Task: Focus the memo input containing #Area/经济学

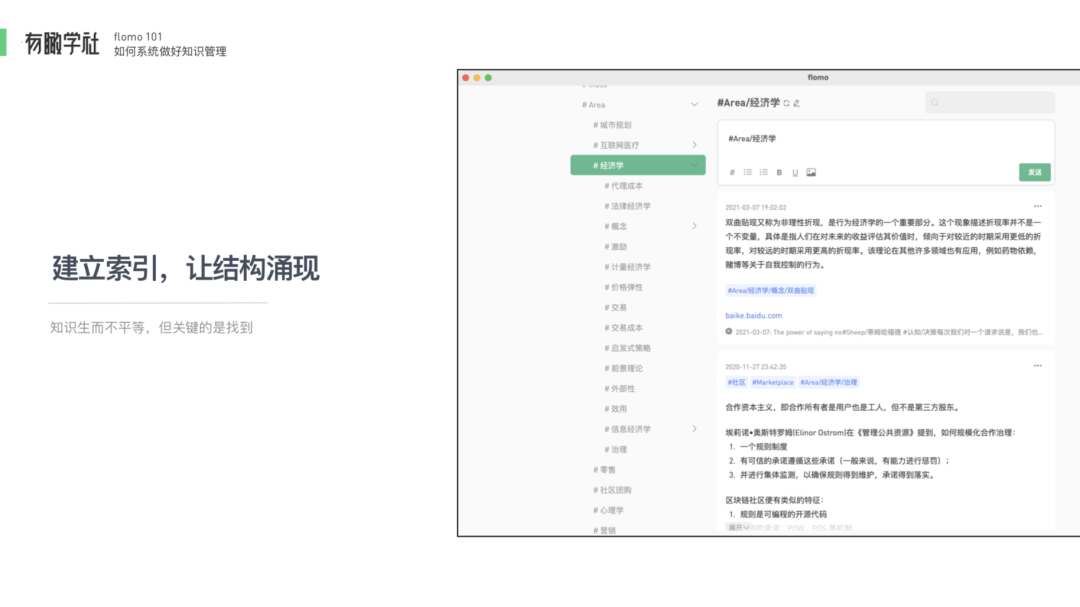Action: click(x=885, y=139)
